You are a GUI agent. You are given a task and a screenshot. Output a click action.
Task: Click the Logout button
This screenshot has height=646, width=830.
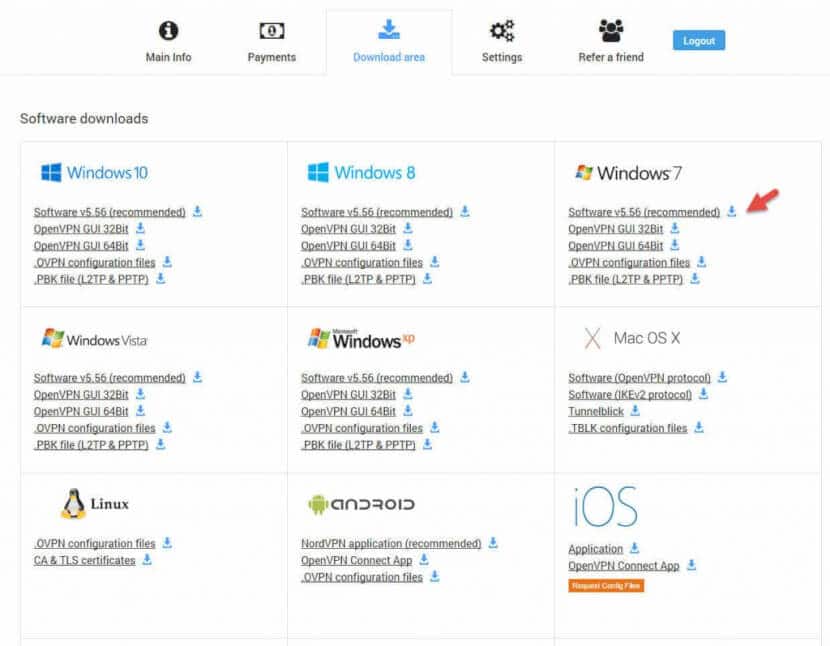699,40
